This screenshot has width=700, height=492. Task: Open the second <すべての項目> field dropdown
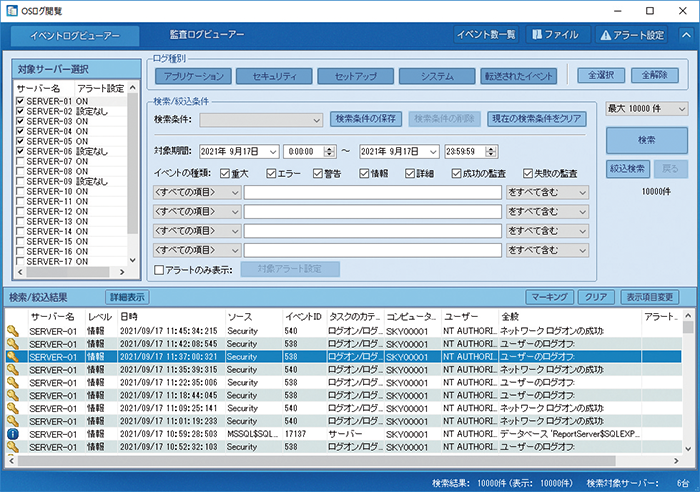(197, 212)
